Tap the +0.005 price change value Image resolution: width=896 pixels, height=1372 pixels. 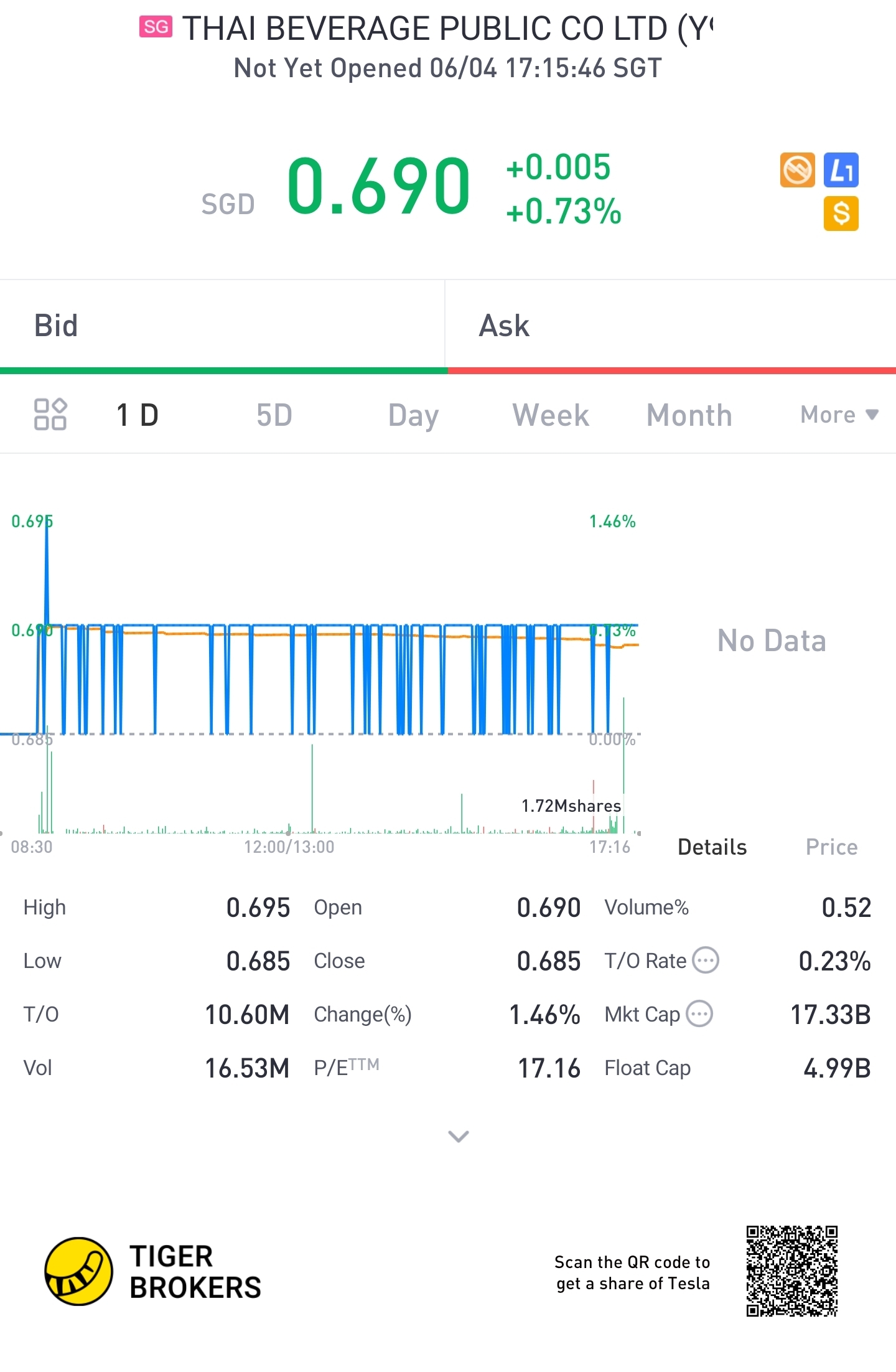coord(558,167)
